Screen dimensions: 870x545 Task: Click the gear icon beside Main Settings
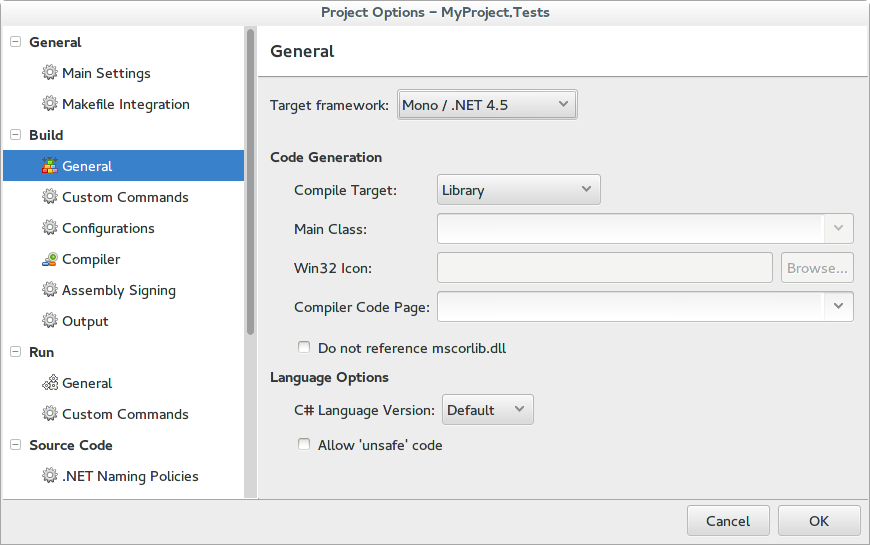(50, 73)
